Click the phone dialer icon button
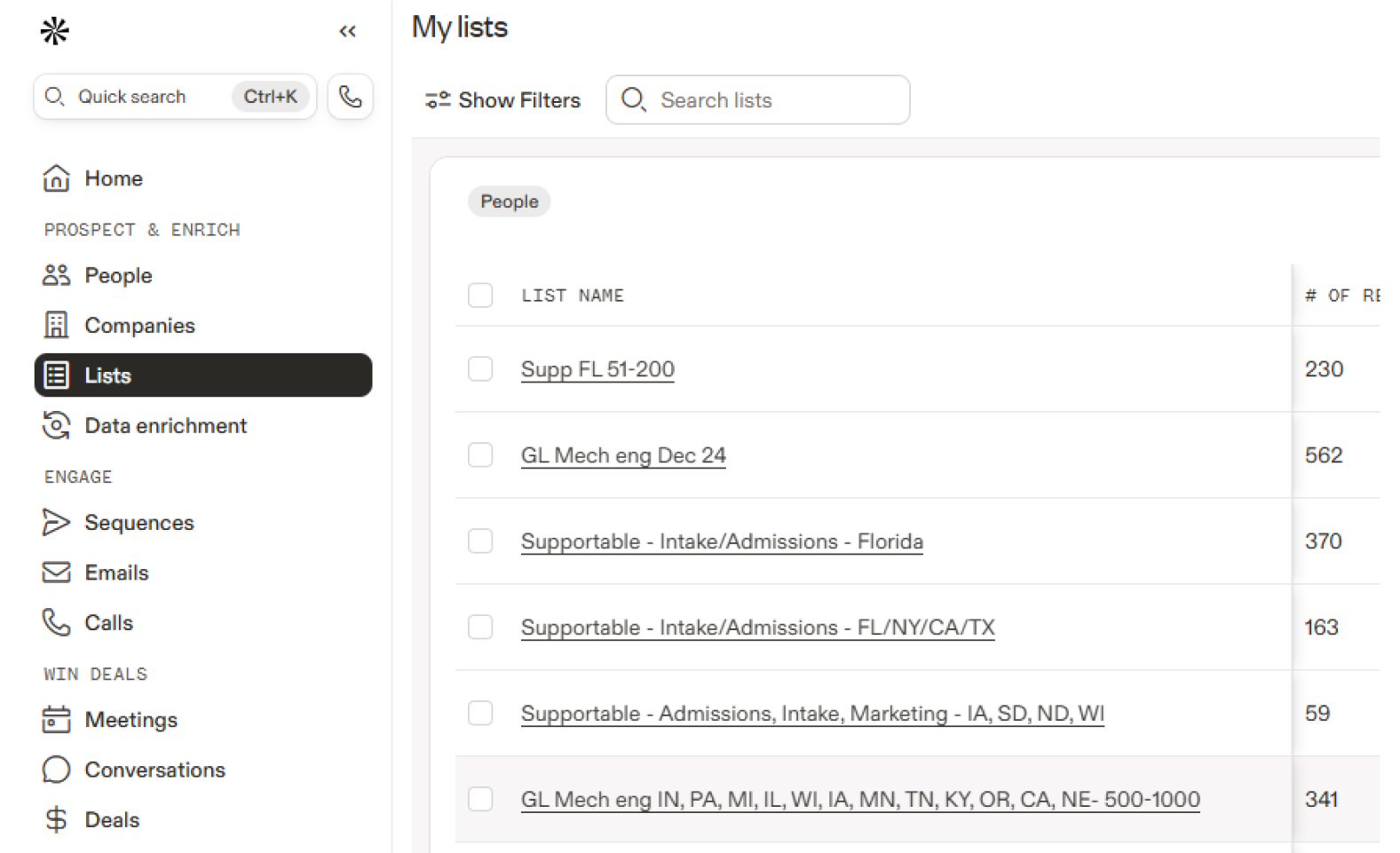 pyautogui.click(x=350, y=97)
